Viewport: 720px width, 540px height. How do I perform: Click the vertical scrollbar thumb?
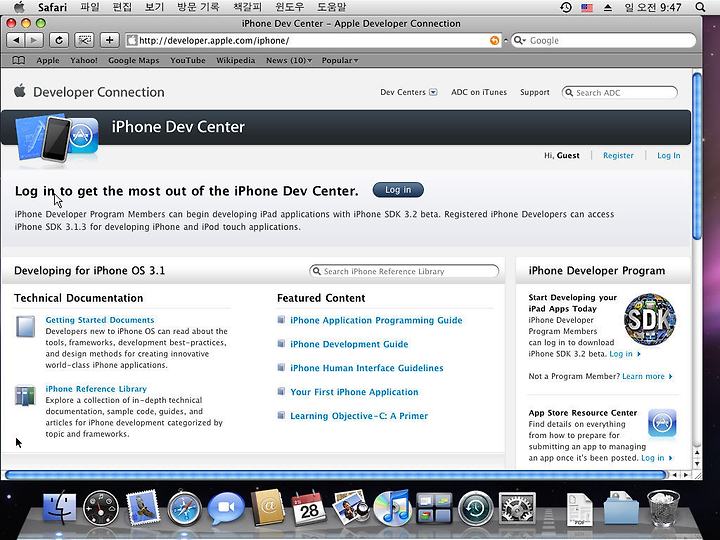pyautogui.click(x=697, y=156)
